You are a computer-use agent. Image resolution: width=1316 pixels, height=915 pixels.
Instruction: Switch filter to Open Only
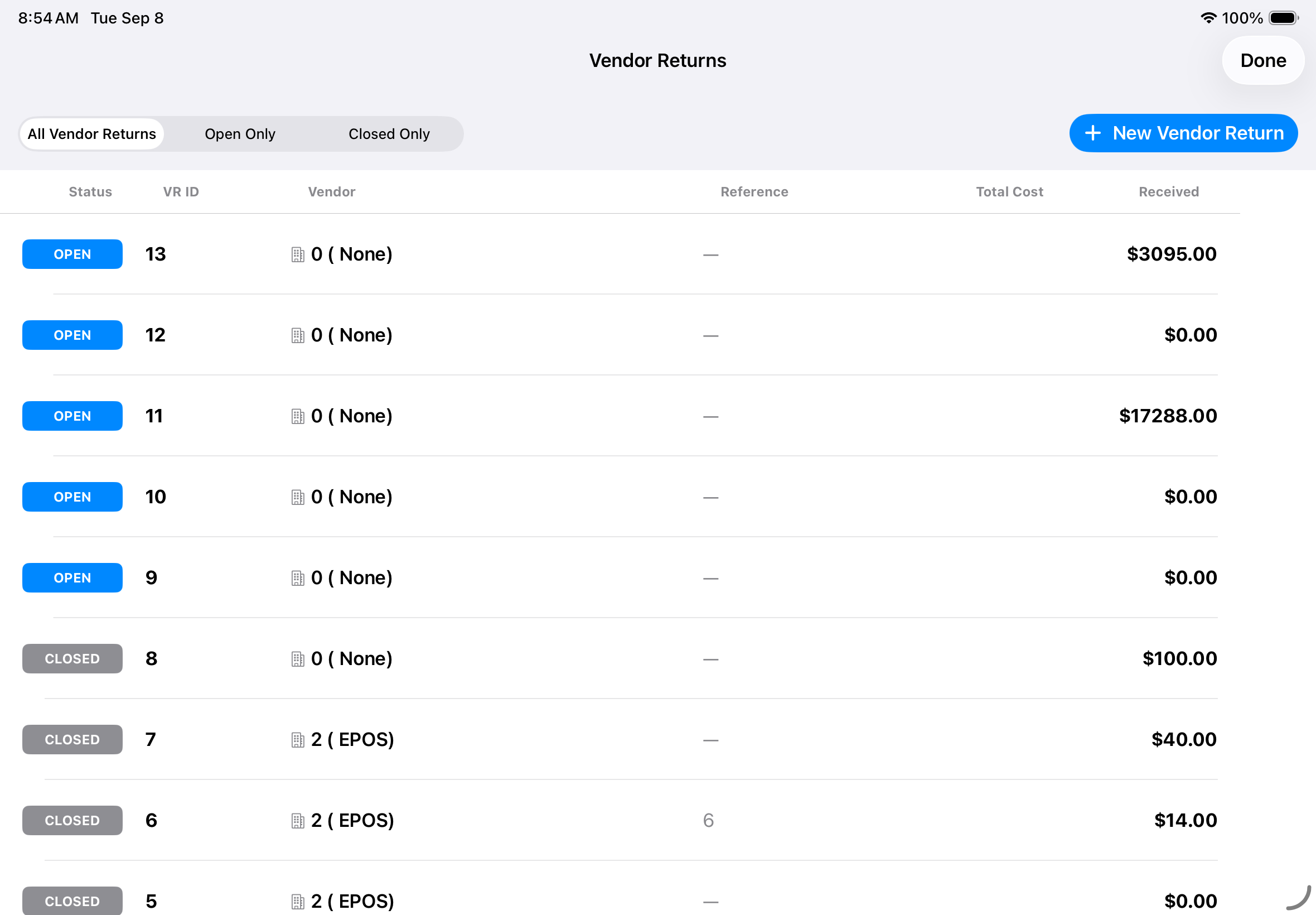(x=240, y=134)
